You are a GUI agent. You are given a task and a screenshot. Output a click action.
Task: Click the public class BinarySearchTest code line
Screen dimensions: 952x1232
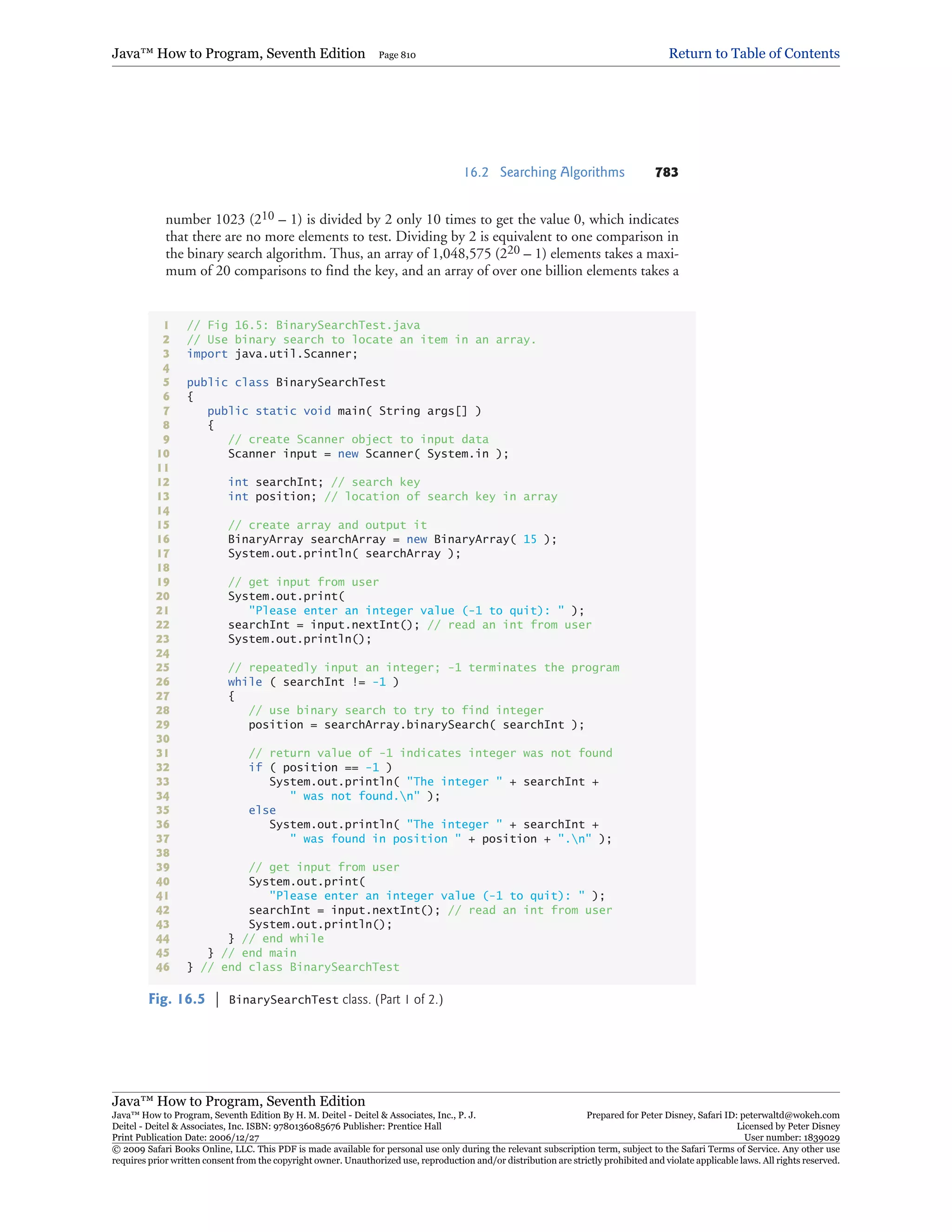tap(286, 383)
